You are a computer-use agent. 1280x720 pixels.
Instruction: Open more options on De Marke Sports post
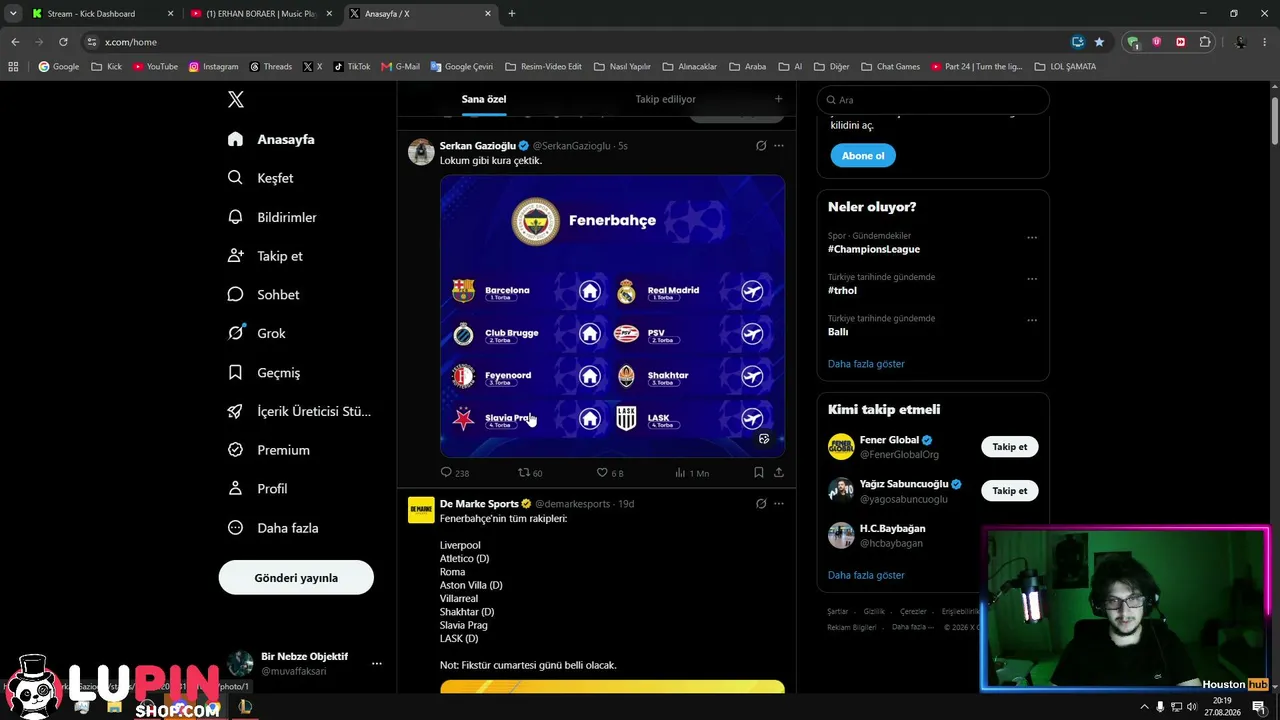pyautogui.click(x=779, y=504)
